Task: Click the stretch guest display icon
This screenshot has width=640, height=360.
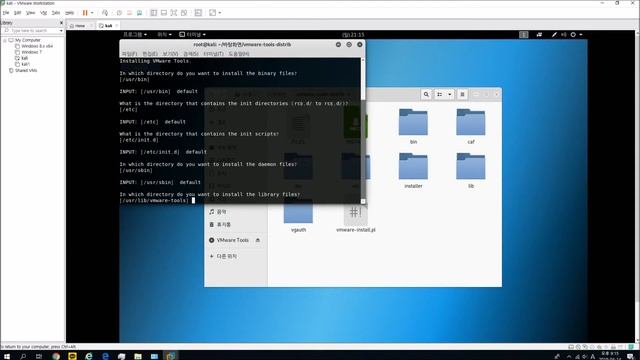Action: tap(212, 13)
